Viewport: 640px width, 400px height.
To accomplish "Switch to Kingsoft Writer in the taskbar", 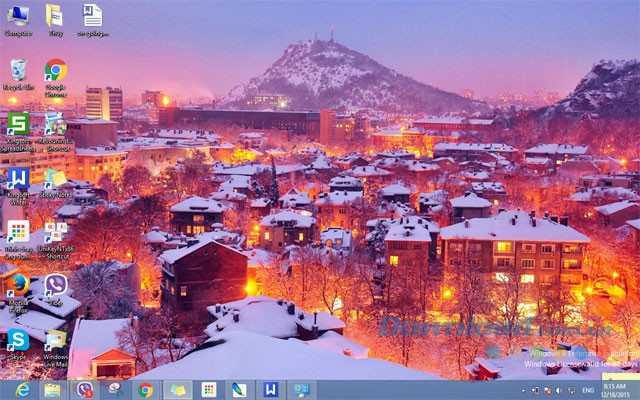I will click(271, 390).
